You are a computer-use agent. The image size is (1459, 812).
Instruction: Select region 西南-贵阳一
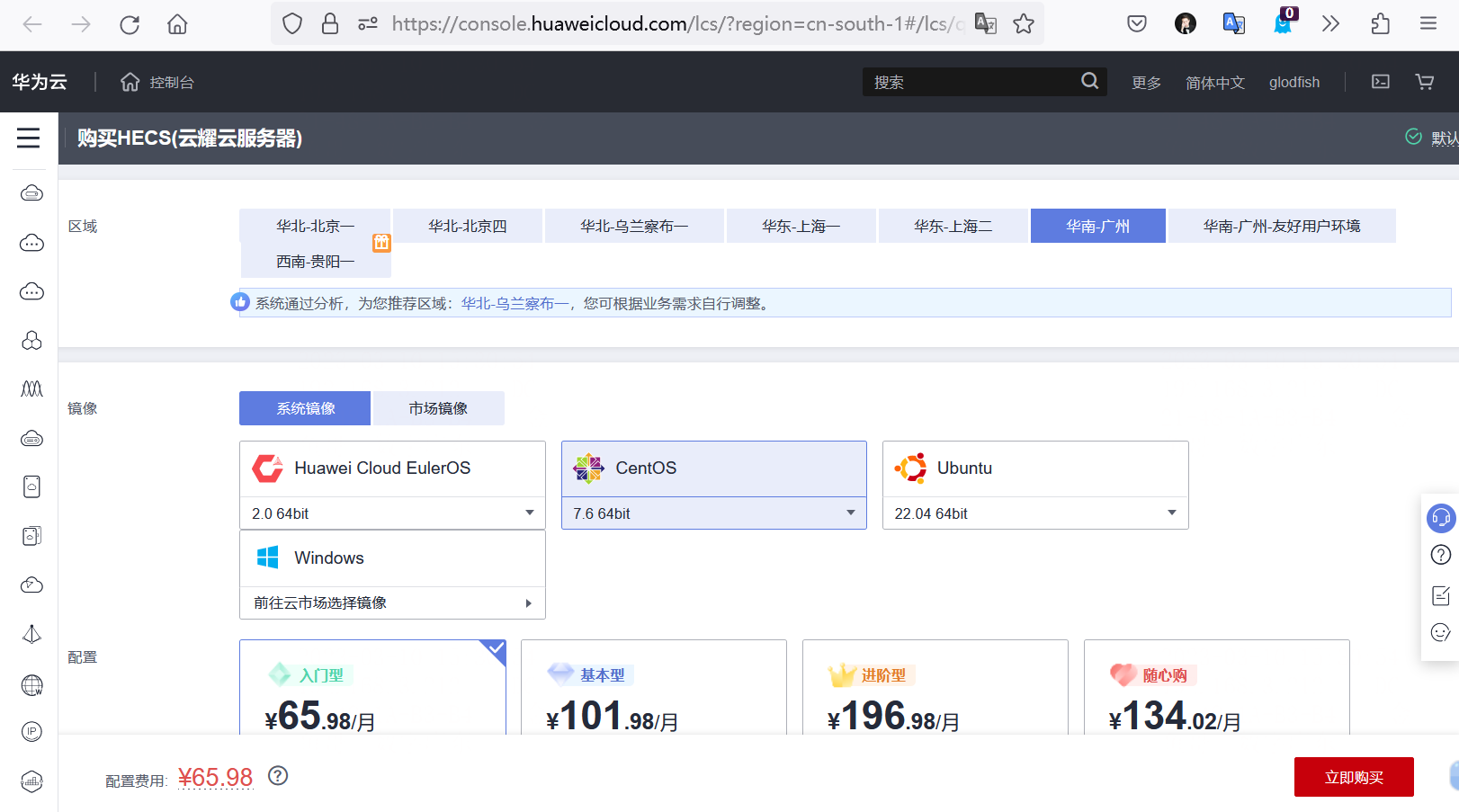[316, 261]
